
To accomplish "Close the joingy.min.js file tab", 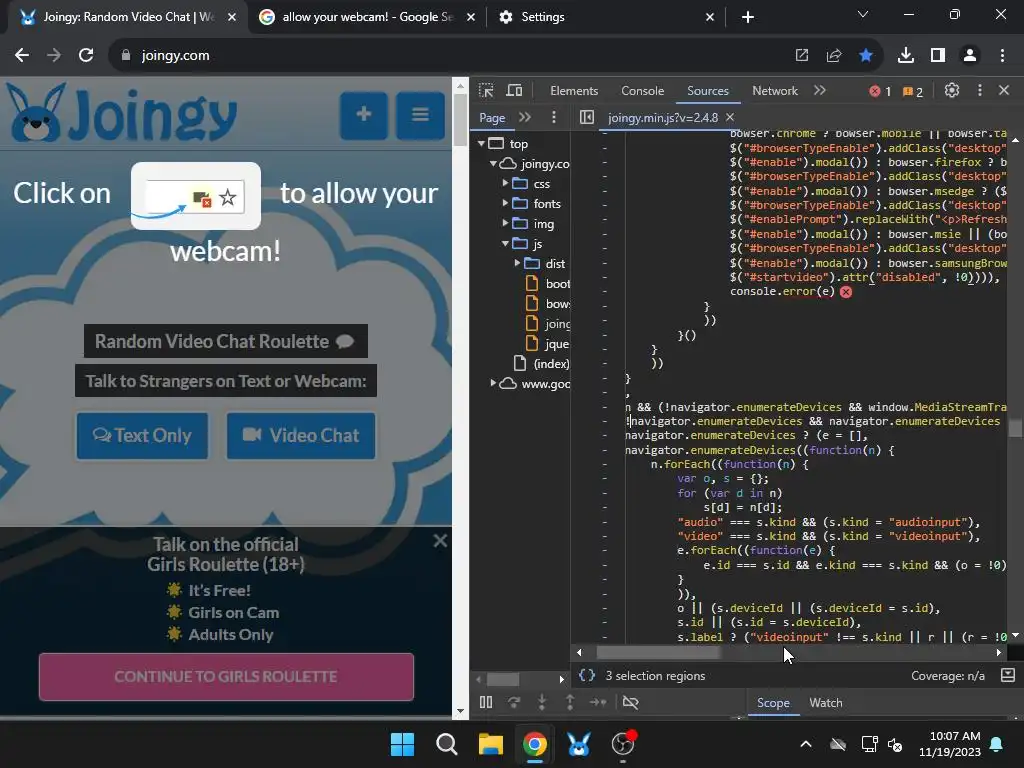I will [x=730, y=117].
